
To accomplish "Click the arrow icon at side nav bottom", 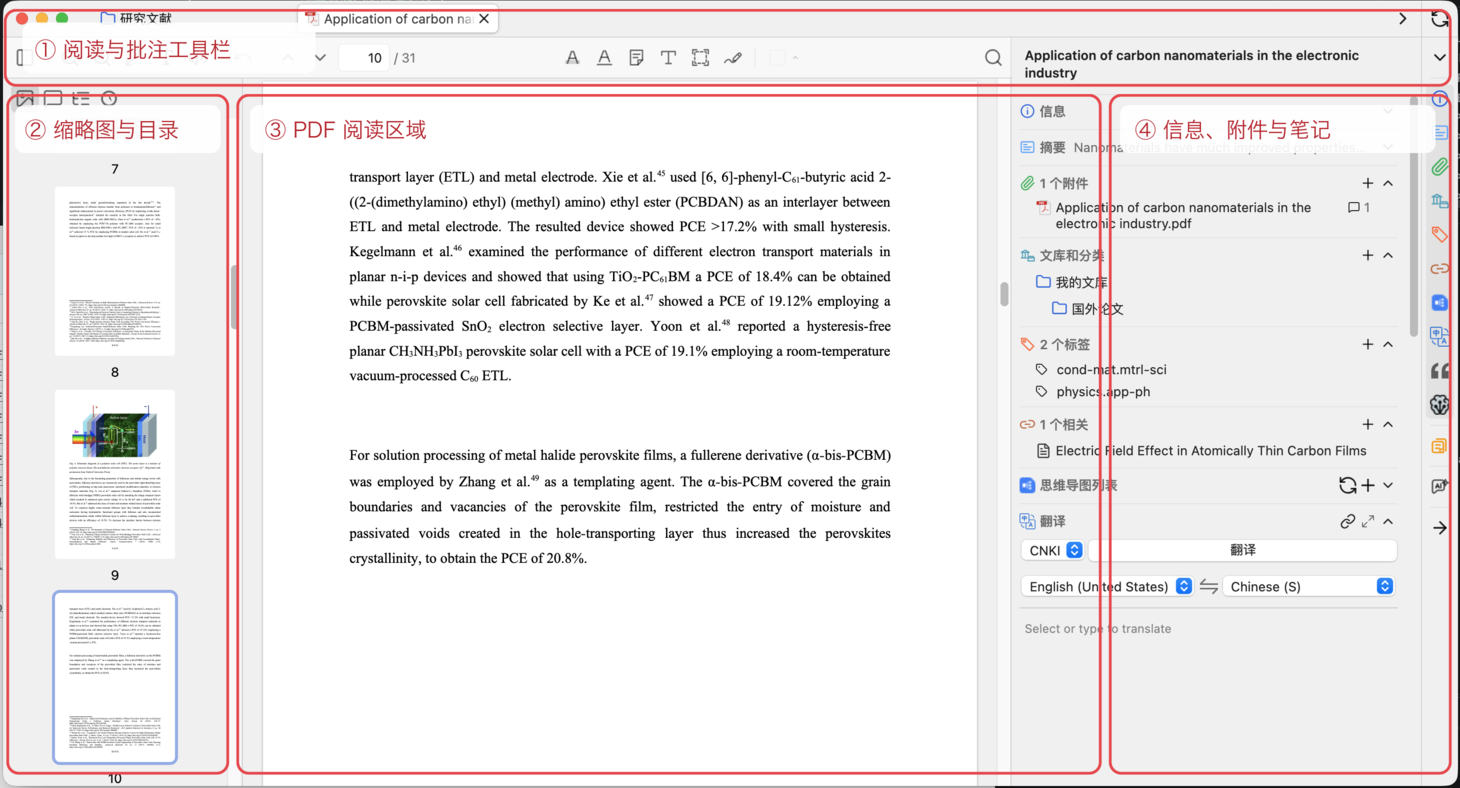I will tap(1440, 528).
